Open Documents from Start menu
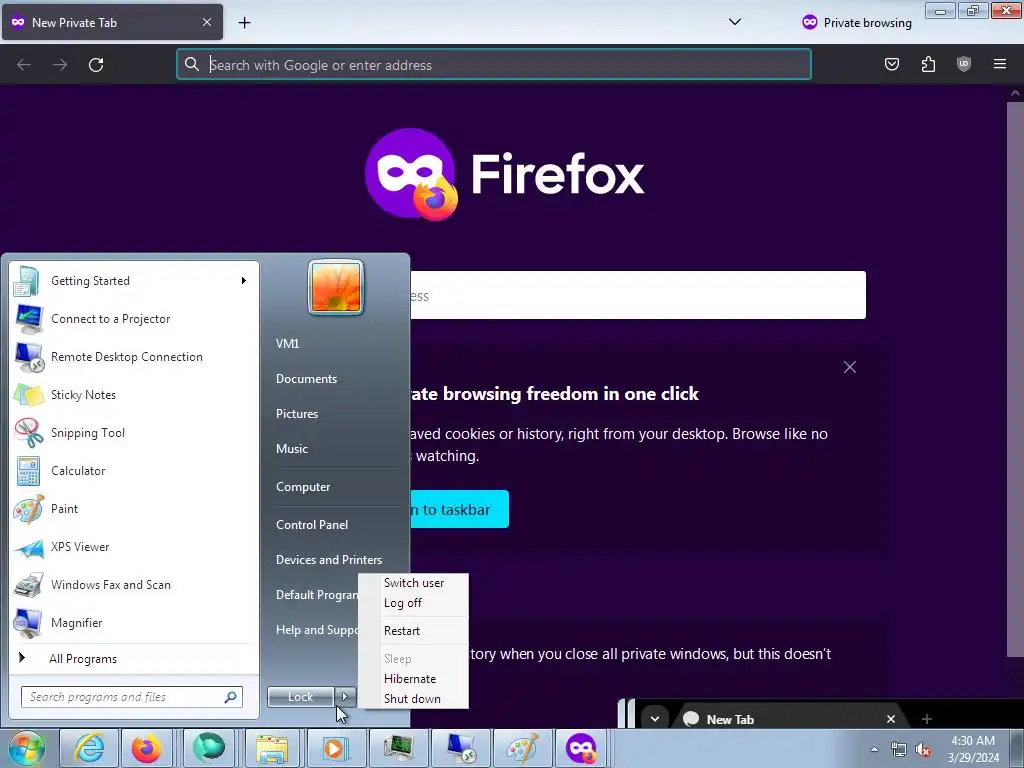 (x=306, y=379)
